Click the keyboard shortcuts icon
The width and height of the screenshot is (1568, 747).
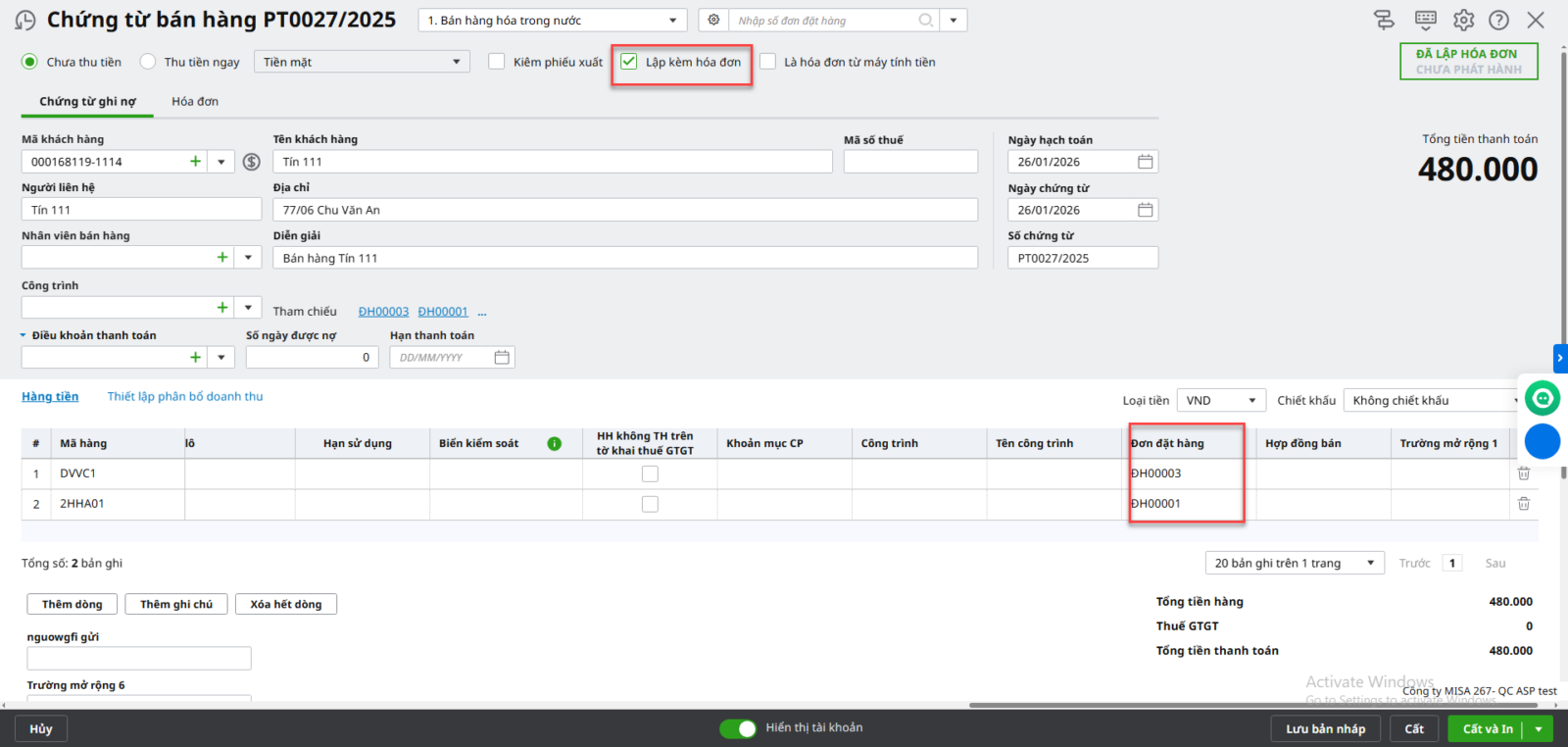[x=1426, y=21]
